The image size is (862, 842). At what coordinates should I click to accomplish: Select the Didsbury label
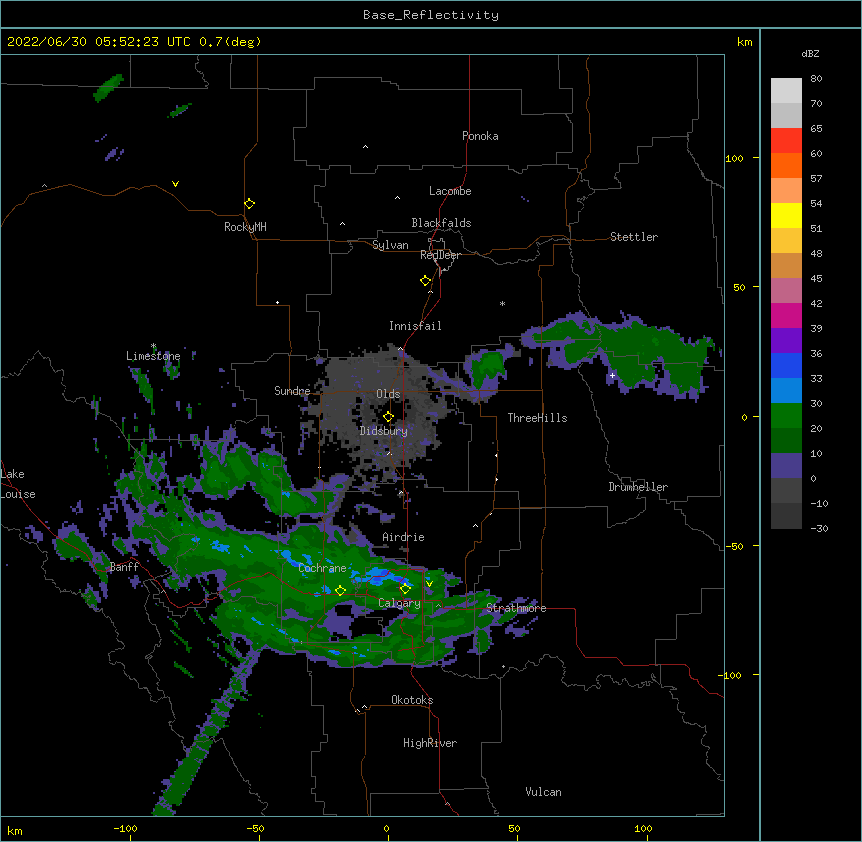[x=384, y=431]
